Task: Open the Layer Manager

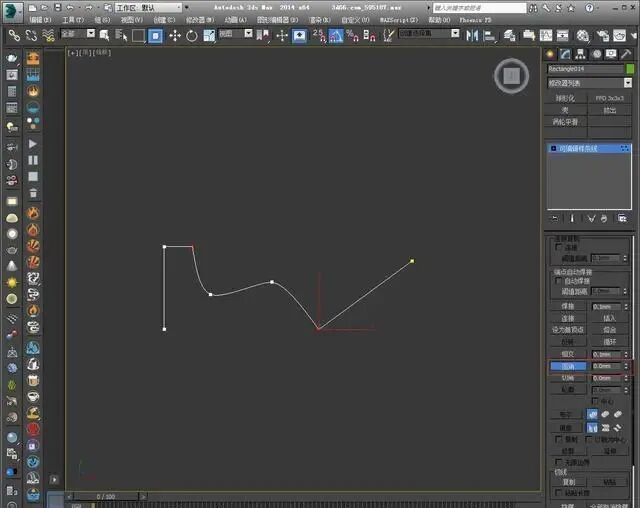Action: pos(509,36)
